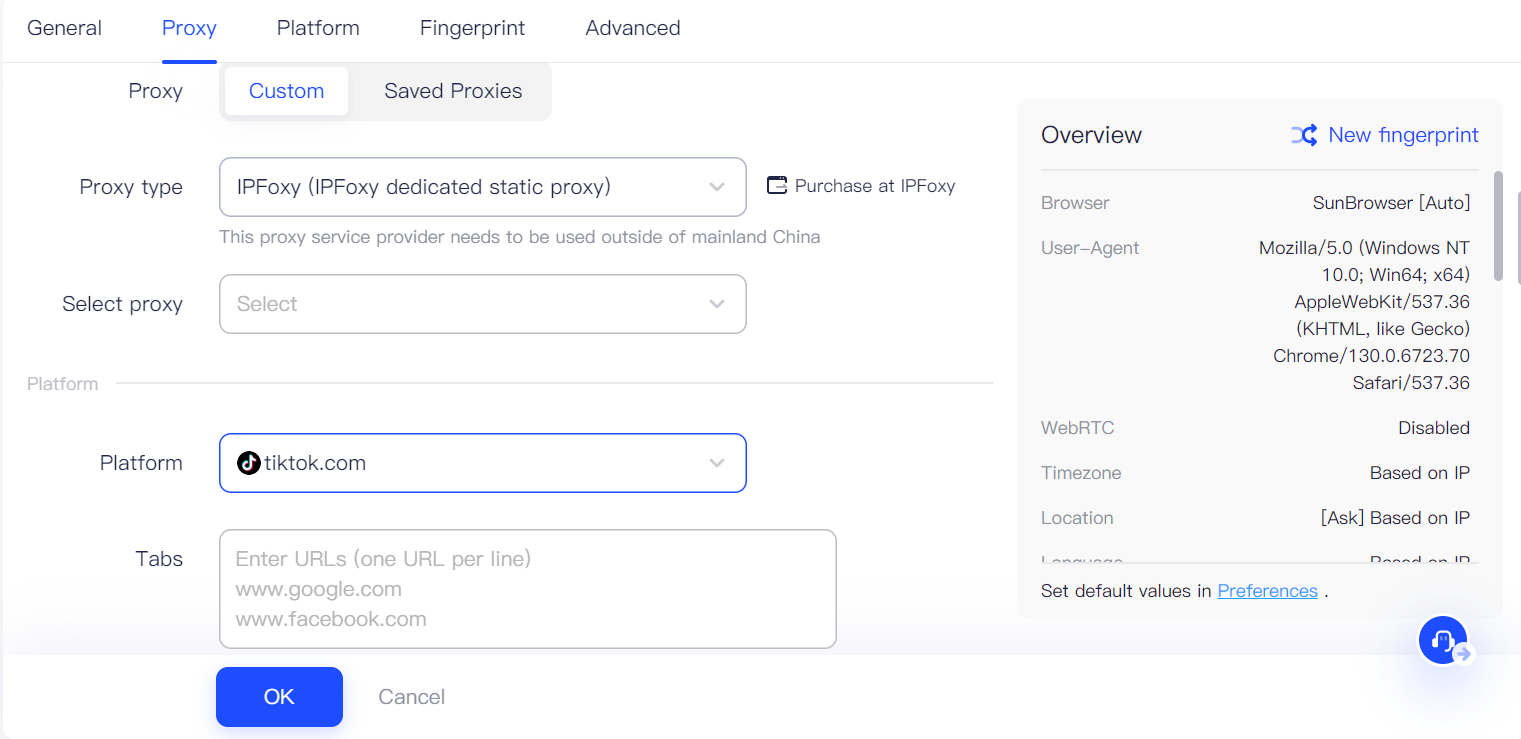Open the Select proxy dropdown
This screenshot has width=1521, height=739.
click(x=482, y=304)
